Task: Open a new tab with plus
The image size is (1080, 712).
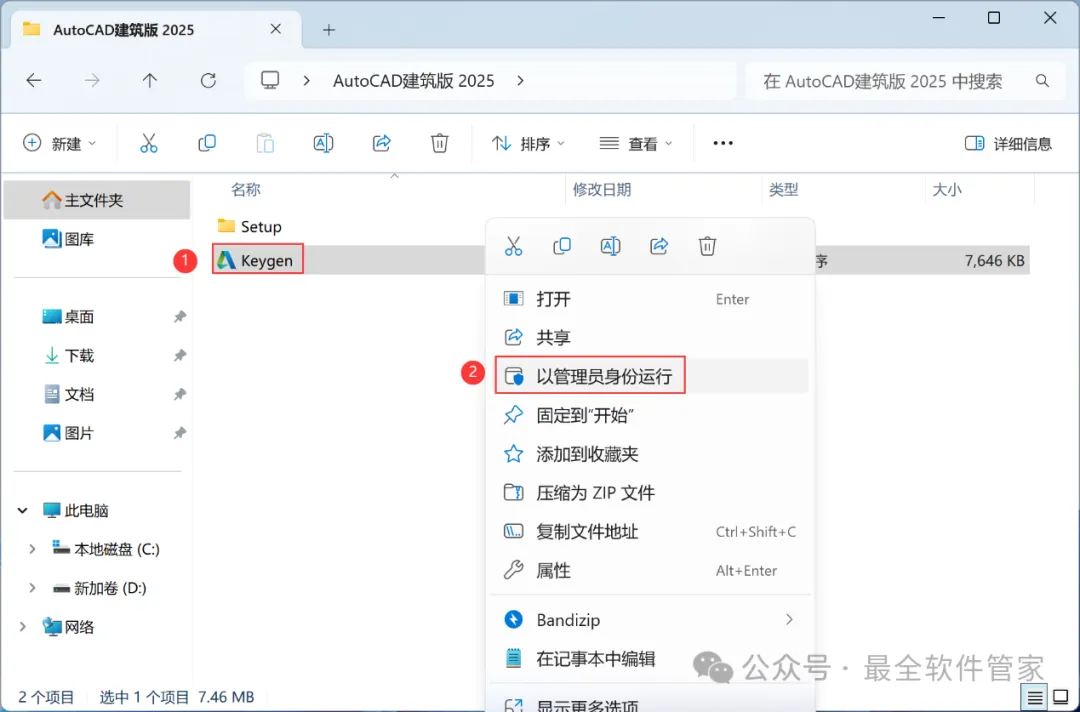Action: pos(329,30)
